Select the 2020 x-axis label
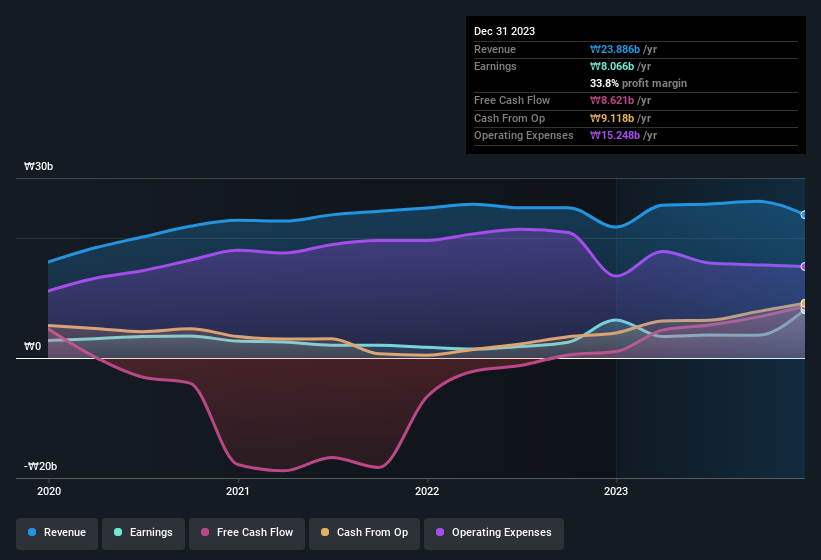Screen dimensions: 821x560 tap(49, 491)
